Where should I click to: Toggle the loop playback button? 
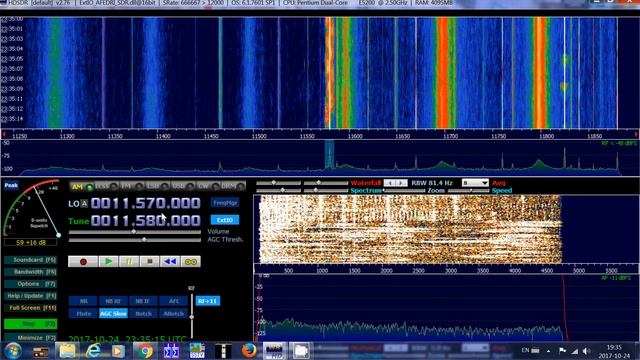click(191, 262)
